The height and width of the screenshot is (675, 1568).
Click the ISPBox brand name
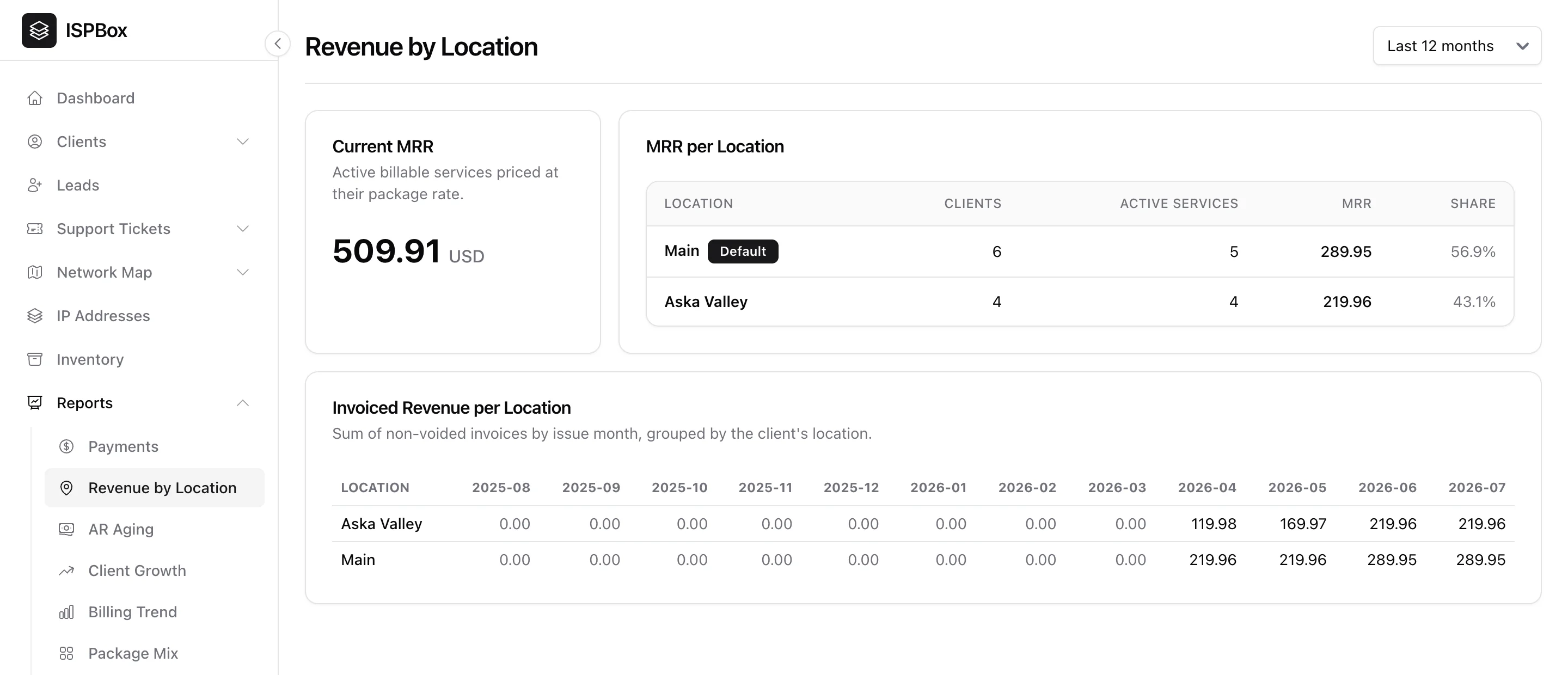click(96, 30)
